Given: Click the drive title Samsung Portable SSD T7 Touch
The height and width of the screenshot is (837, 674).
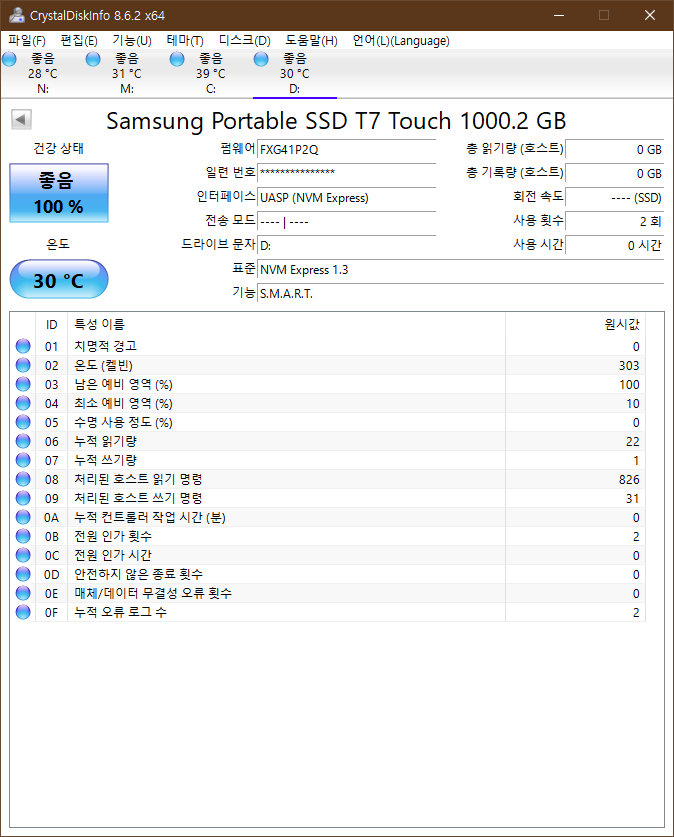Looking at the screenshot, I should [x=336, y=121].
